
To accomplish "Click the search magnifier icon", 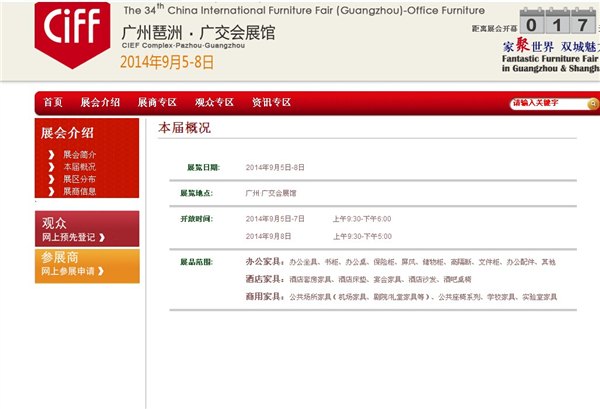I will coord(593,103).
